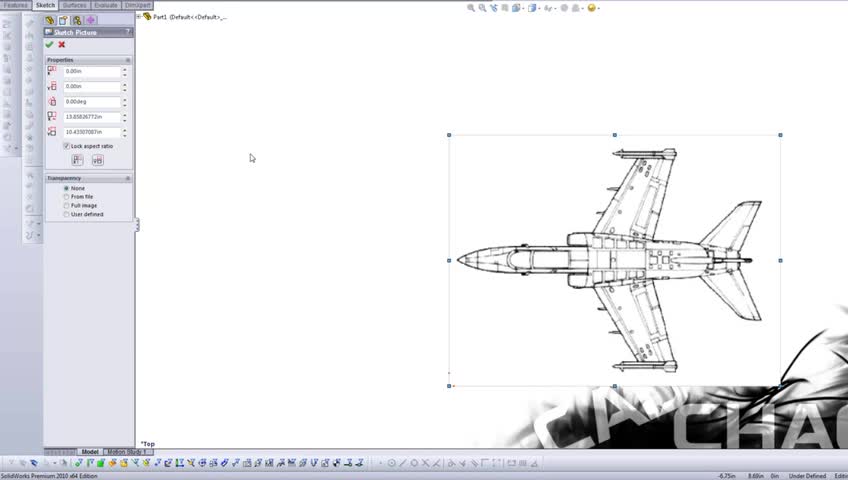Collapse the Transparency section
This screenshot has width=848, height=480.
(128, 178)
